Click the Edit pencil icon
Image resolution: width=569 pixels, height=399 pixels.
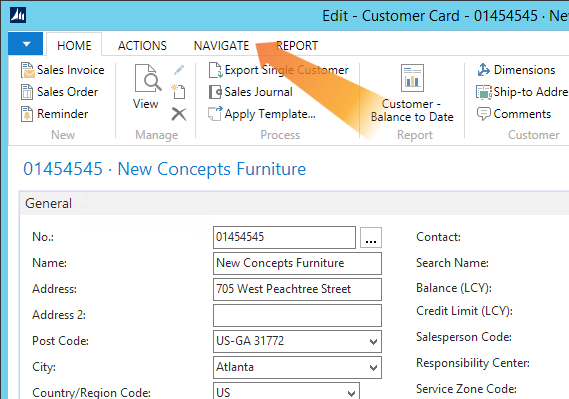(x=179, y=70)
